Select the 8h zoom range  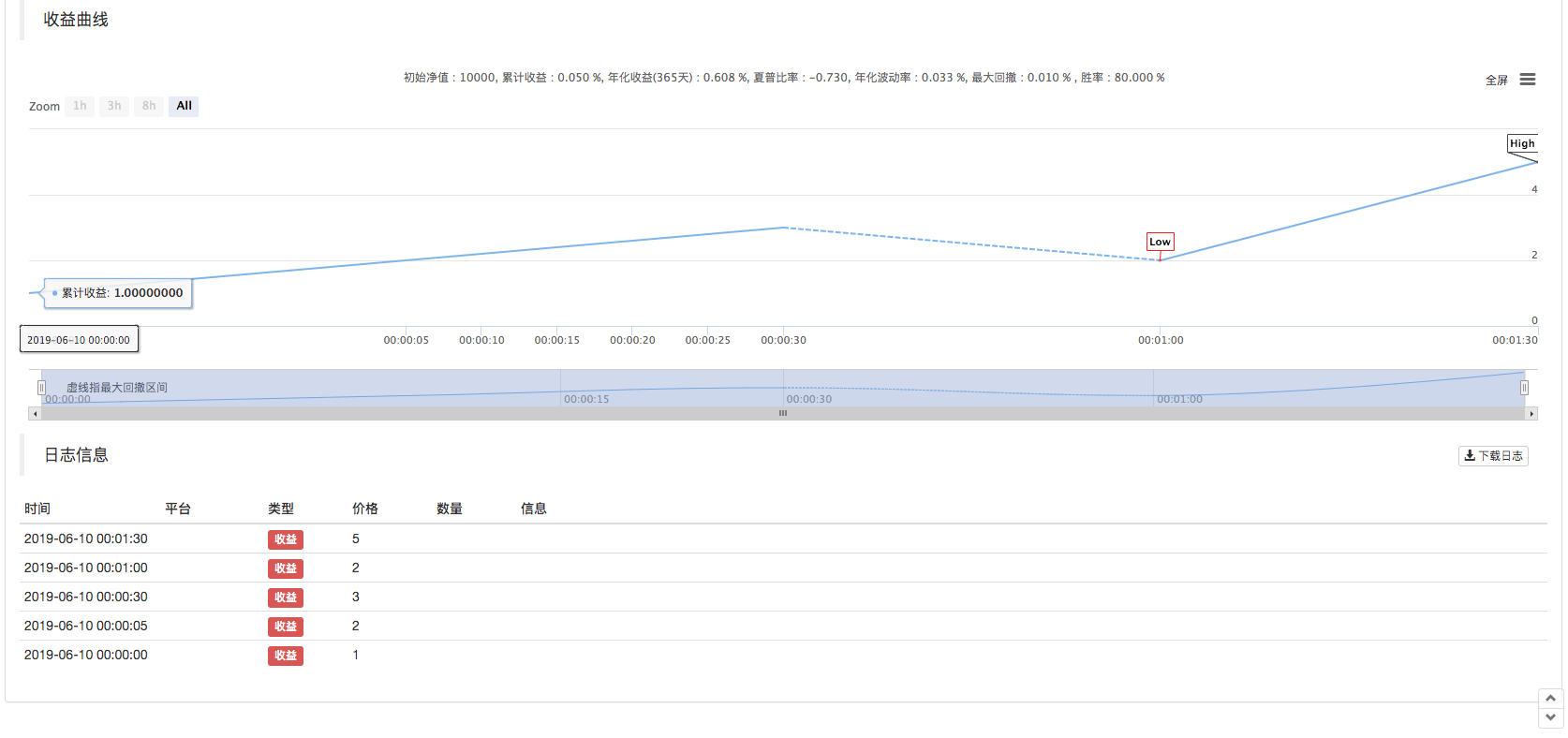click(149, 106)
